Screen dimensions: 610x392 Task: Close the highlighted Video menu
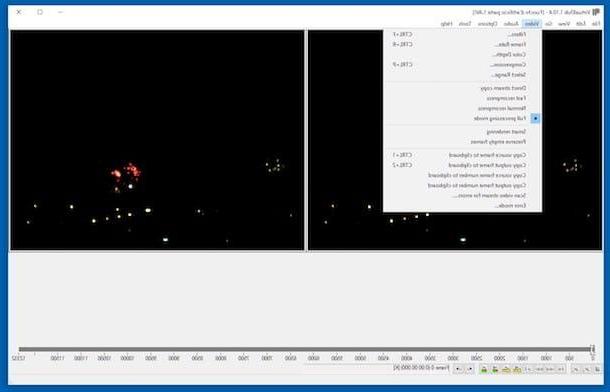[x=532, y=24]
